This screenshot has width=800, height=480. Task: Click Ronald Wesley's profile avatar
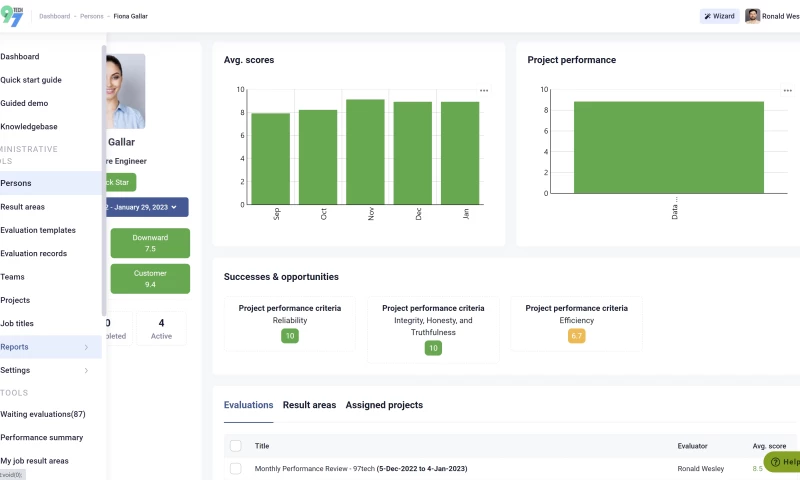[x=752, y=16]
